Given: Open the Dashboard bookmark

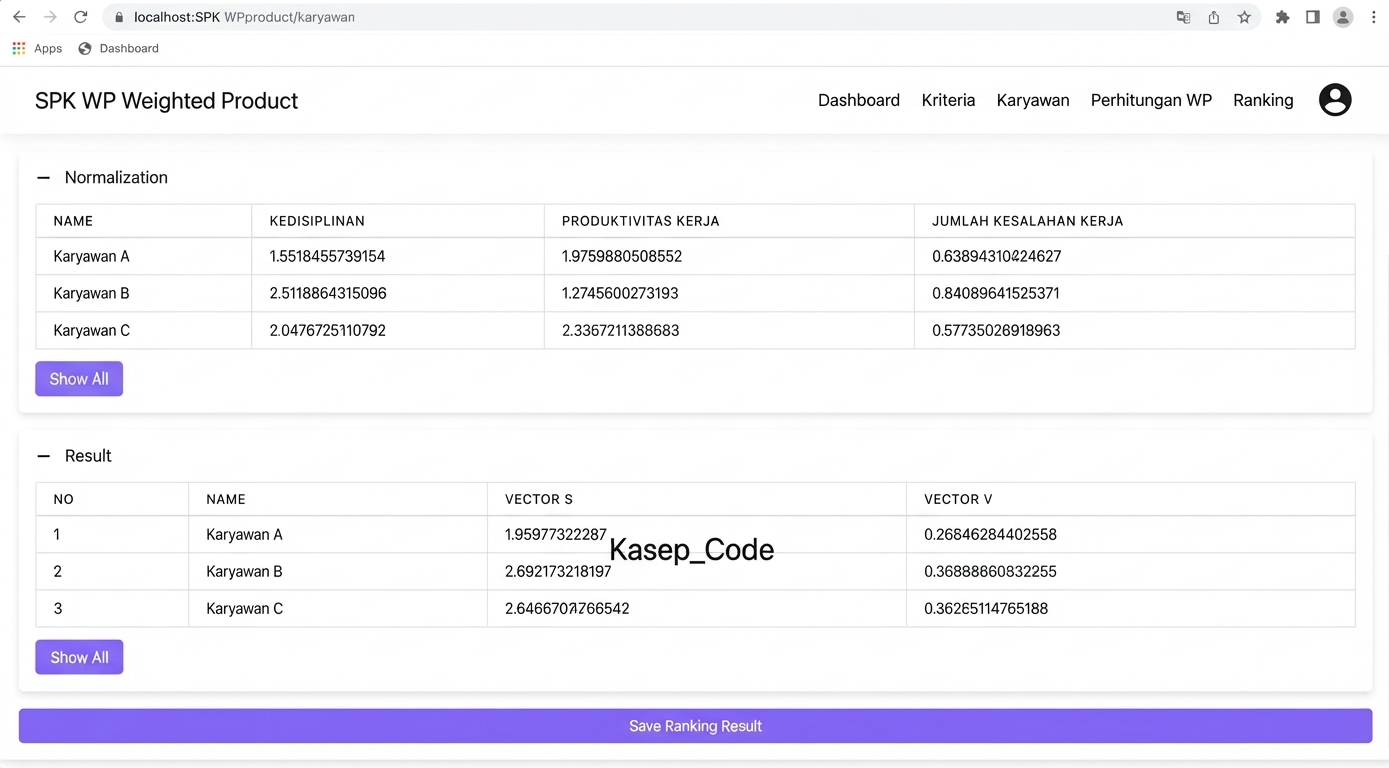Looking at the screenshot, I should point(119,48).
